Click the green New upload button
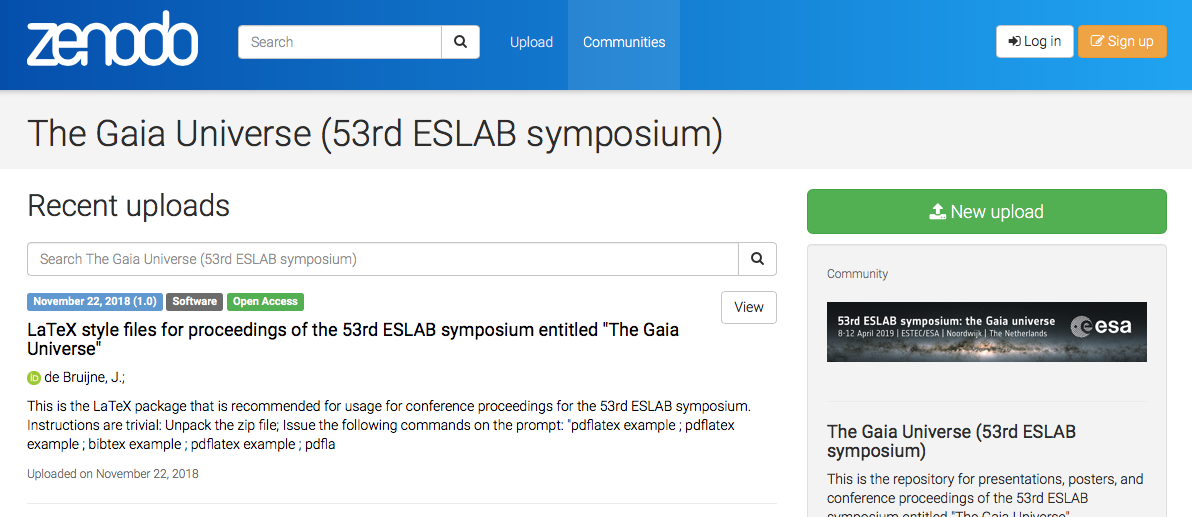The height and width of the screenshot is (517, 1192). 987,211
